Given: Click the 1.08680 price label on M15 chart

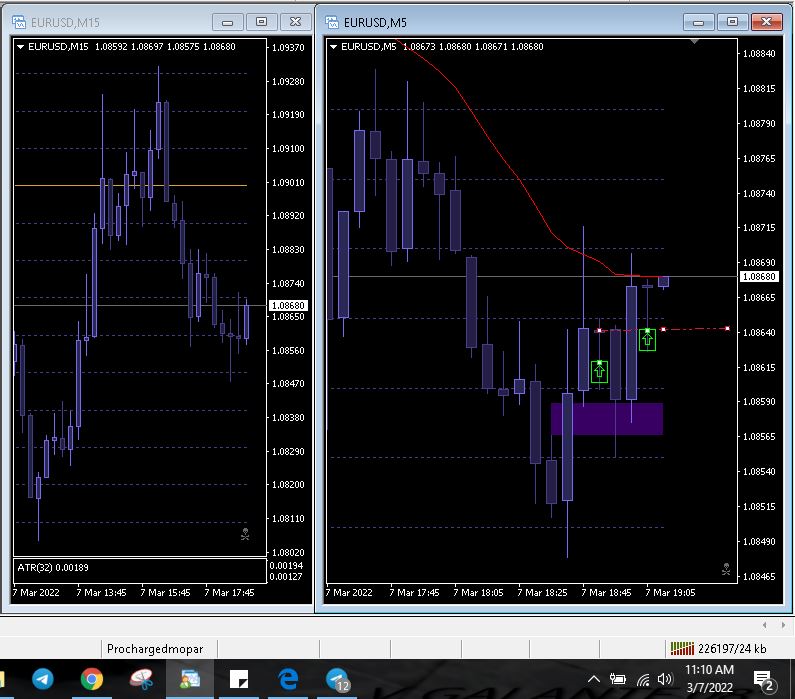Looking at the screenshot, I should tap(288, 306).
